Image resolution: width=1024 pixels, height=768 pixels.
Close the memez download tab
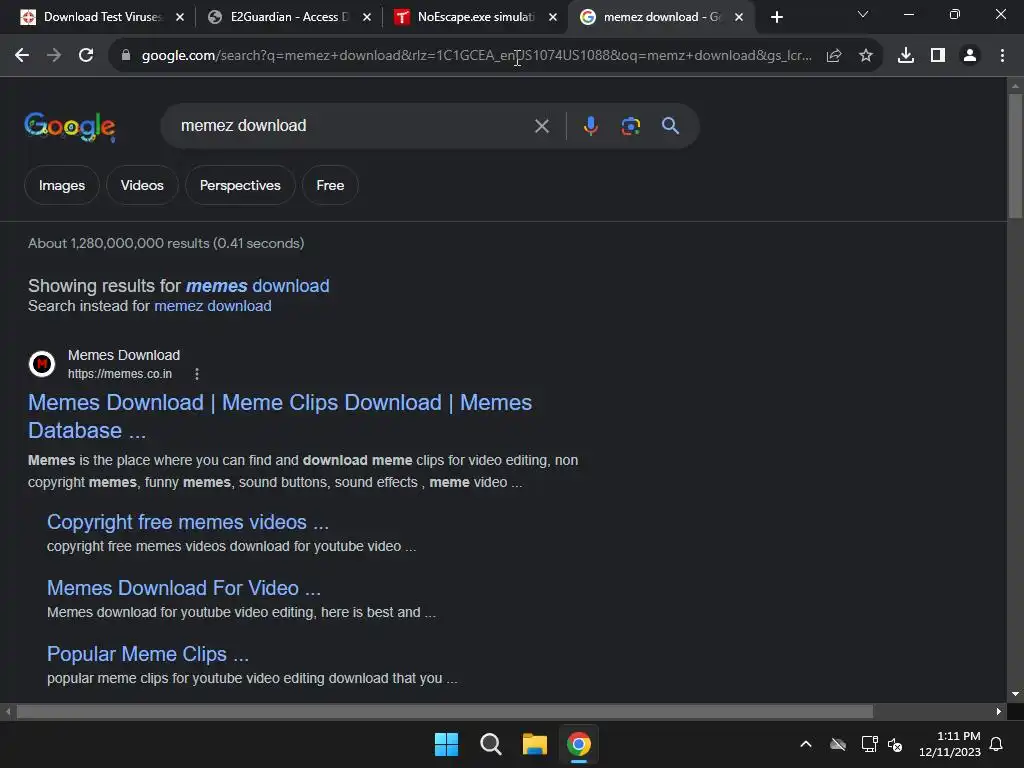[739, 17]
